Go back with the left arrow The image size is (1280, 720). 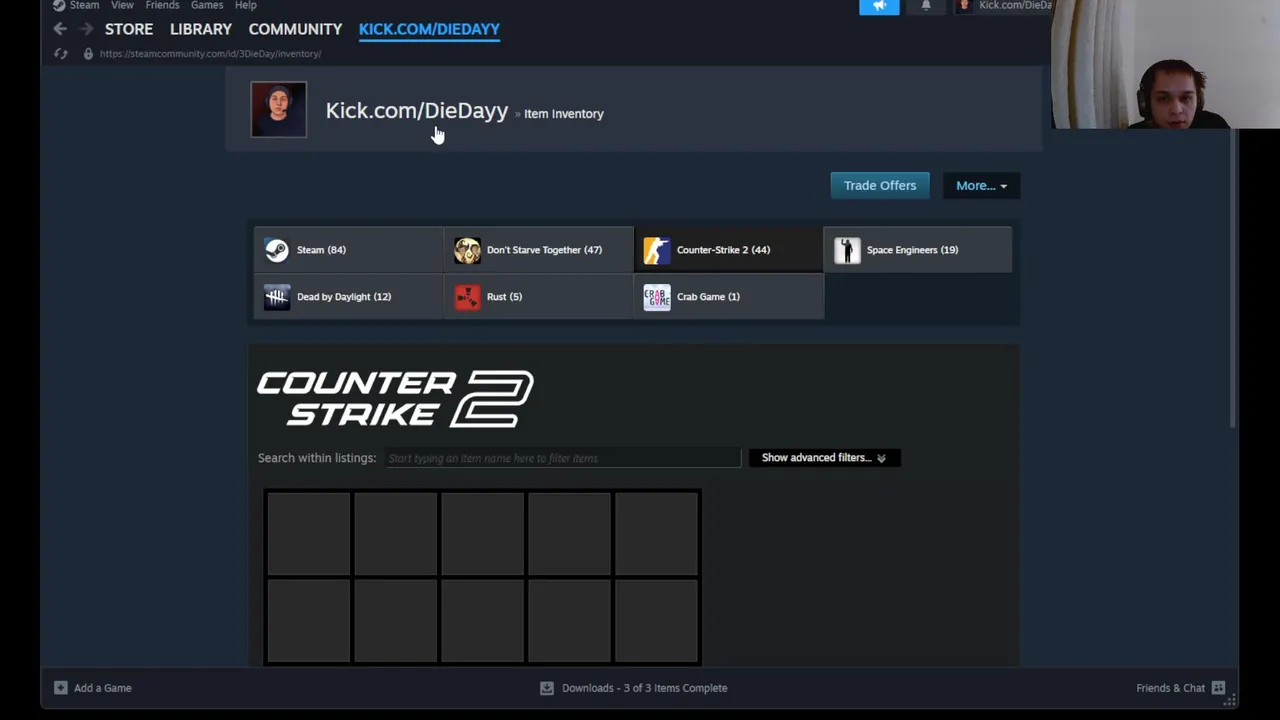[60, 29]
